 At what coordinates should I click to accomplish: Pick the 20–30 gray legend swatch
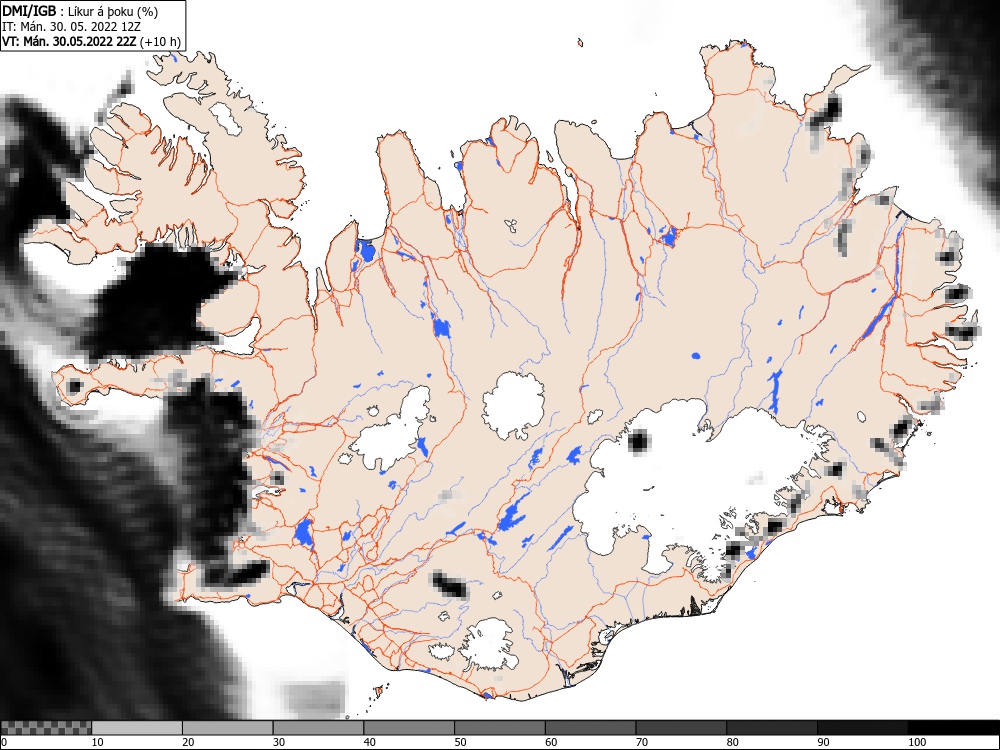pos(228,728)
